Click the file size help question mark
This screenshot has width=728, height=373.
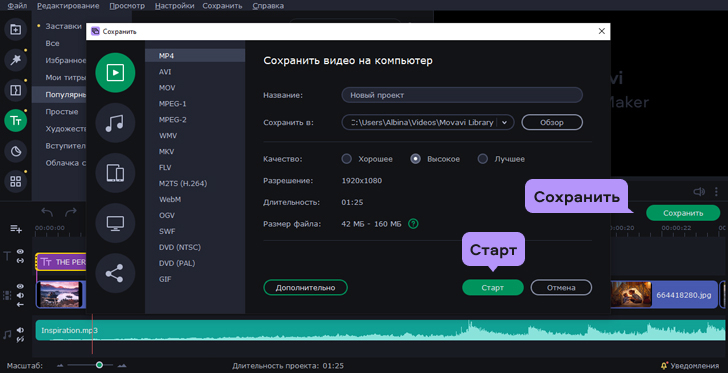click(413, 224)
